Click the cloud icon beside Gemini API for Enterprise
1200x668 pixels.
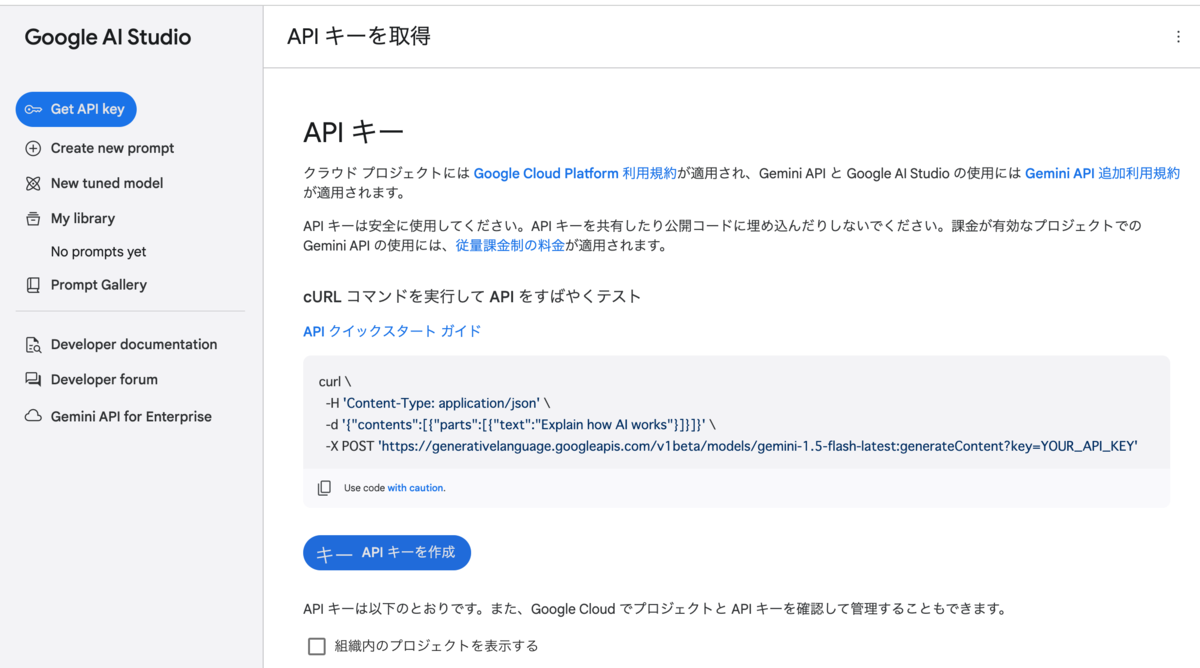tap(33, 416)
